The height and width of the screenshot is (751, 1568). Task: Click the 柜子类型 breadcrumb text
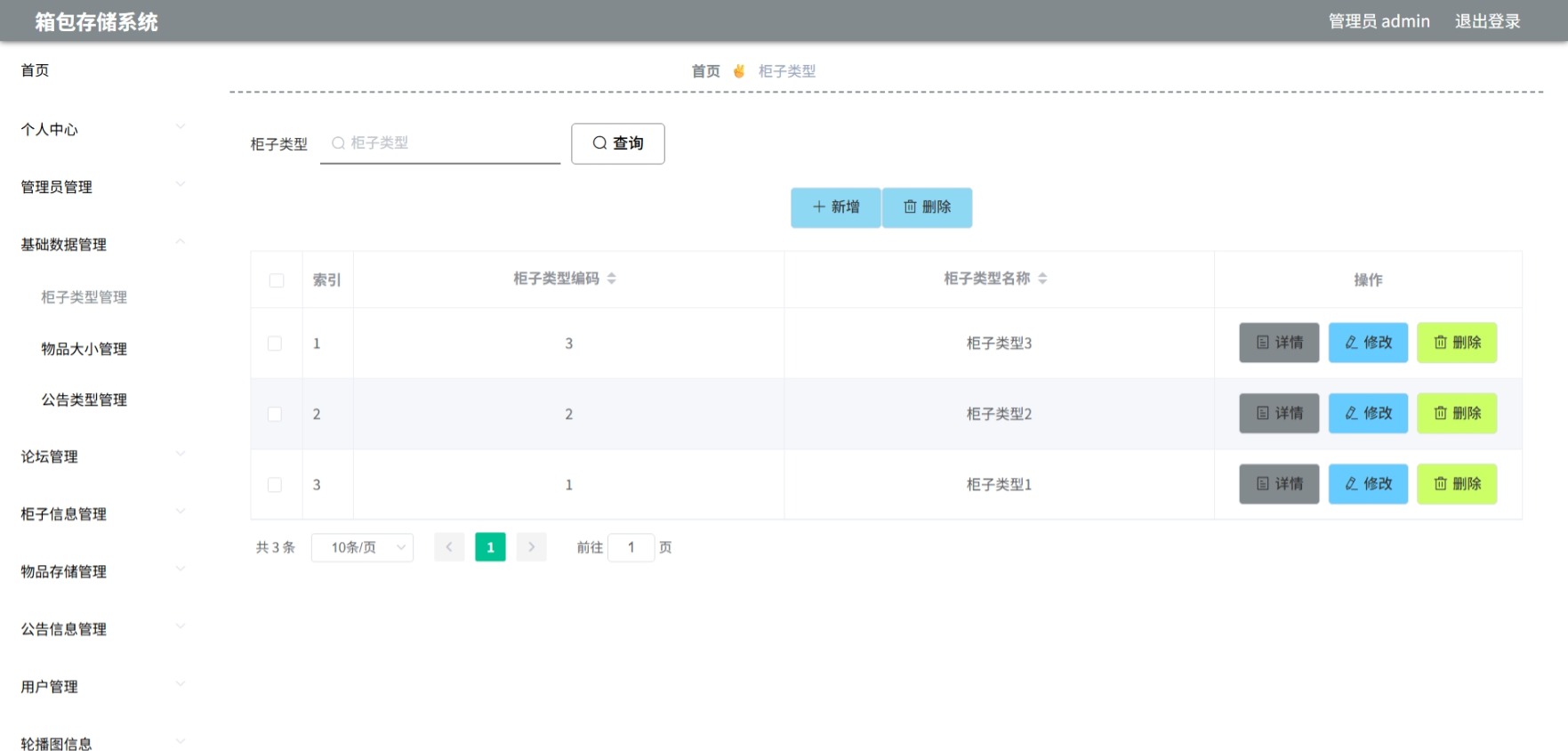point(787,71)
